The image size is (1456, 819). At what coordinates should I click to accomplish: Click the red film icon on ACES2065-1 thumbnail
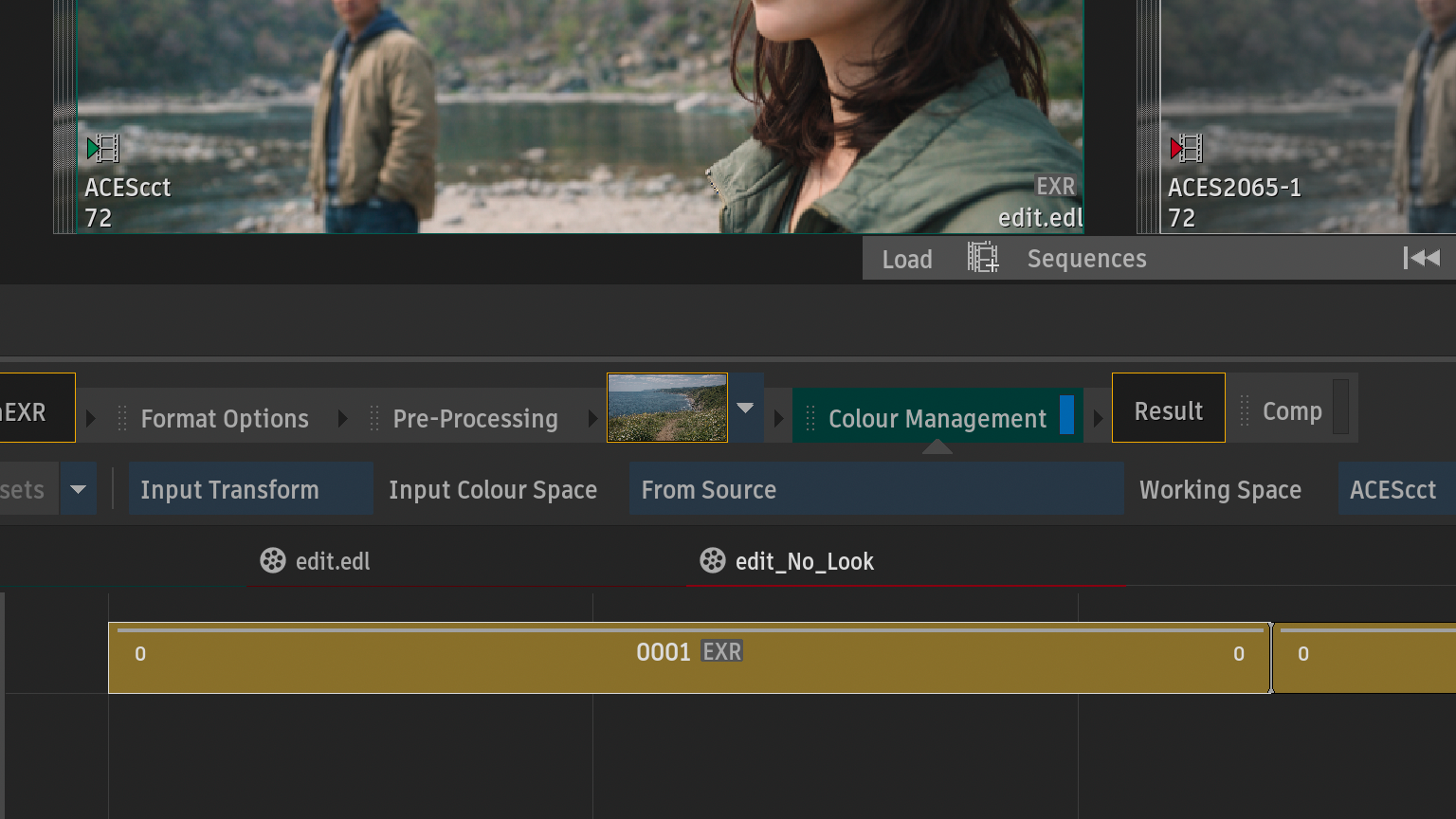point(1186,149)
